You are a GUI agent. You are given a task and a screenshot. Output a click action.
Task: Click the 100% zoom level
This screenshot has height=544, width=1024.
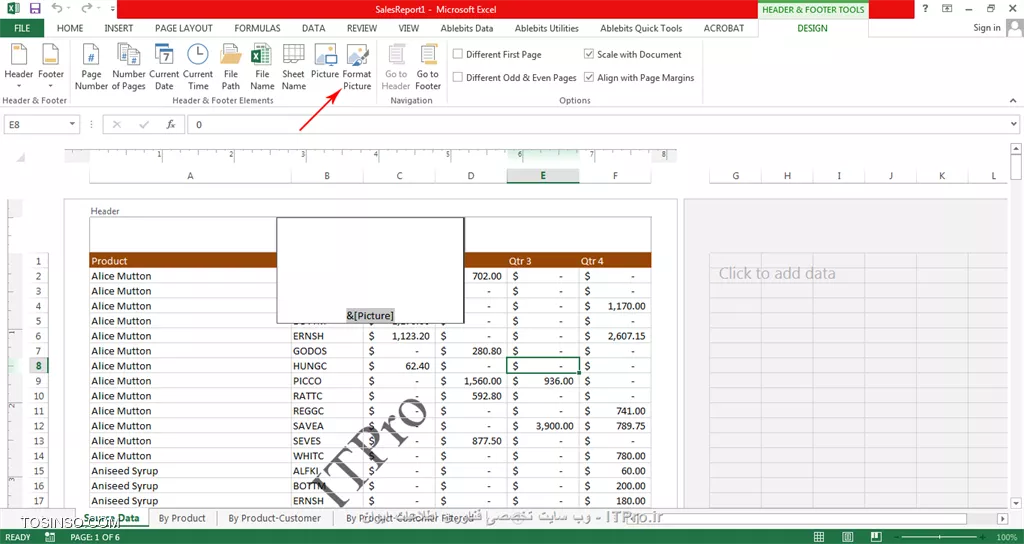[1006, 537]
